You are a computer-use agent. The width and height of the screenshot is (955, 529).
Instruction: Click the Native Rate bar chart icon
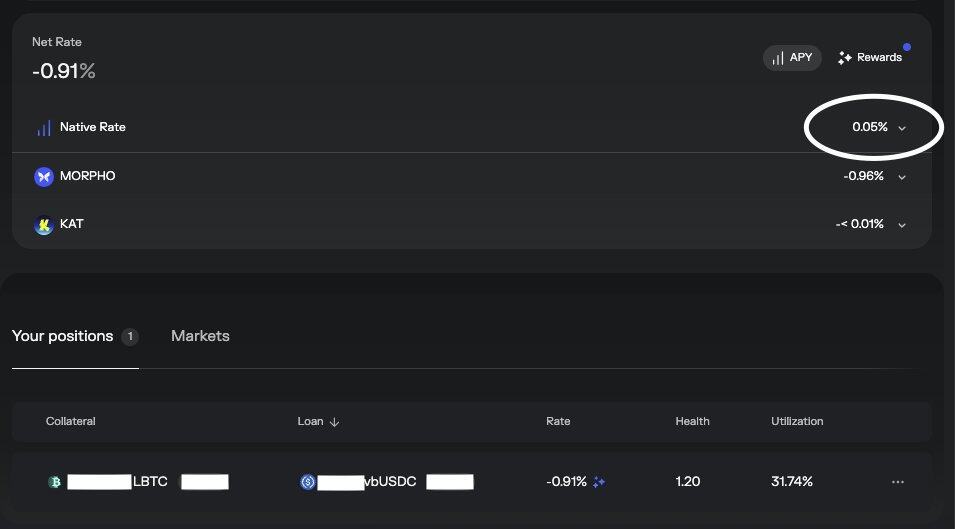click(44, 128)
